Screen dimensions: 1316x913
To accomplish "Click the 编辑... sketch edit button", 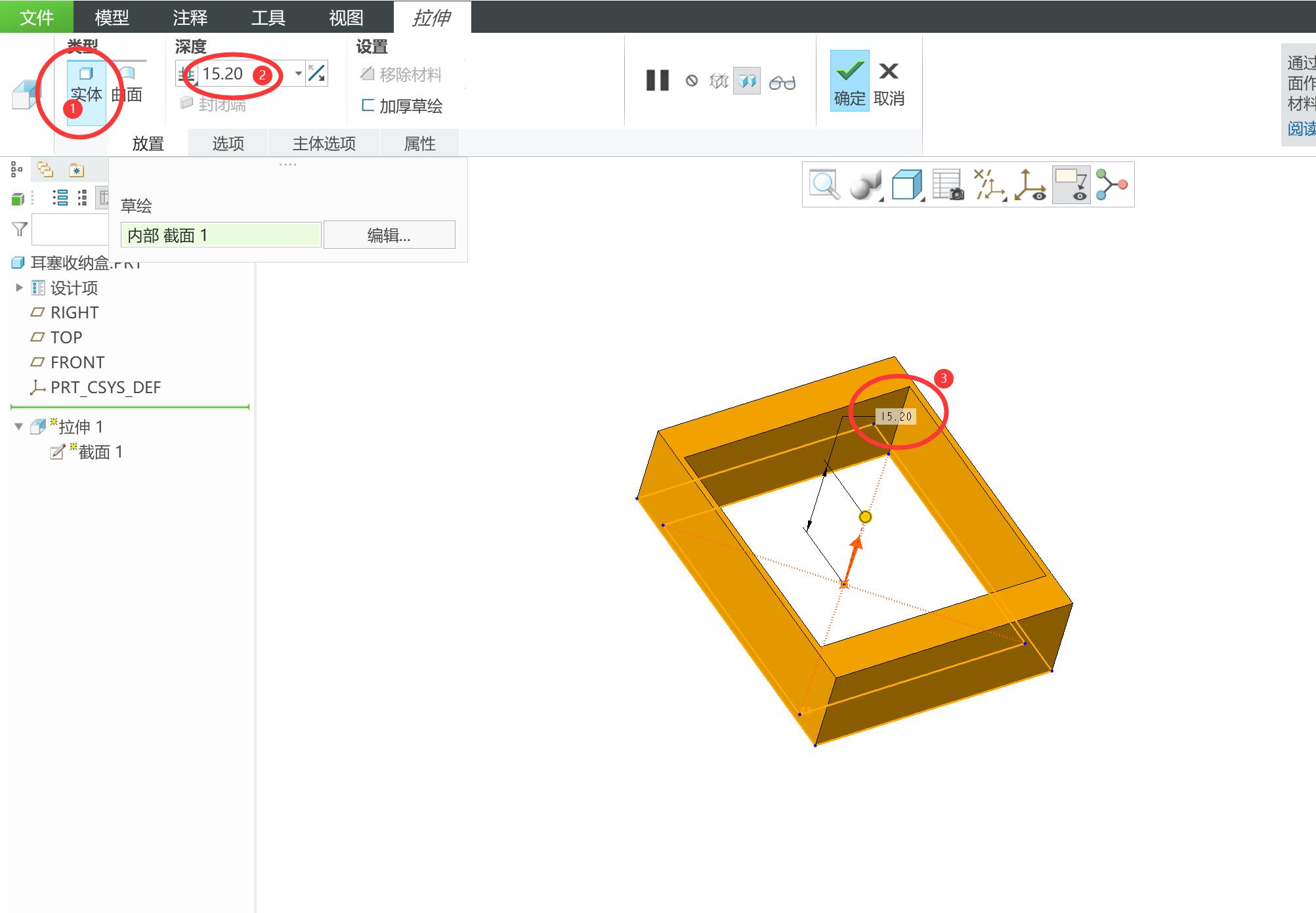I will pos(389,235).
